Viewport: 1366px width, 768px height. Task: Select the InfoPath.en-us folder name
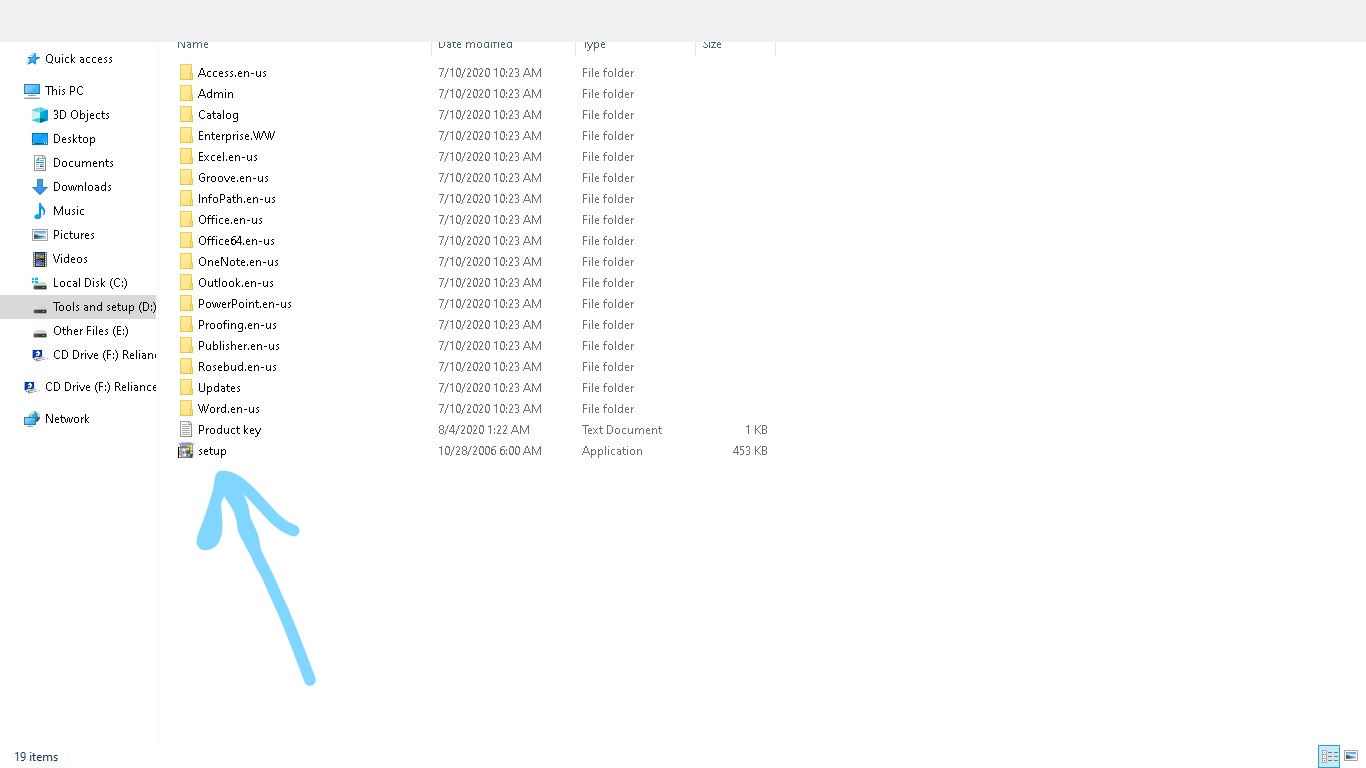coord(237,199)
